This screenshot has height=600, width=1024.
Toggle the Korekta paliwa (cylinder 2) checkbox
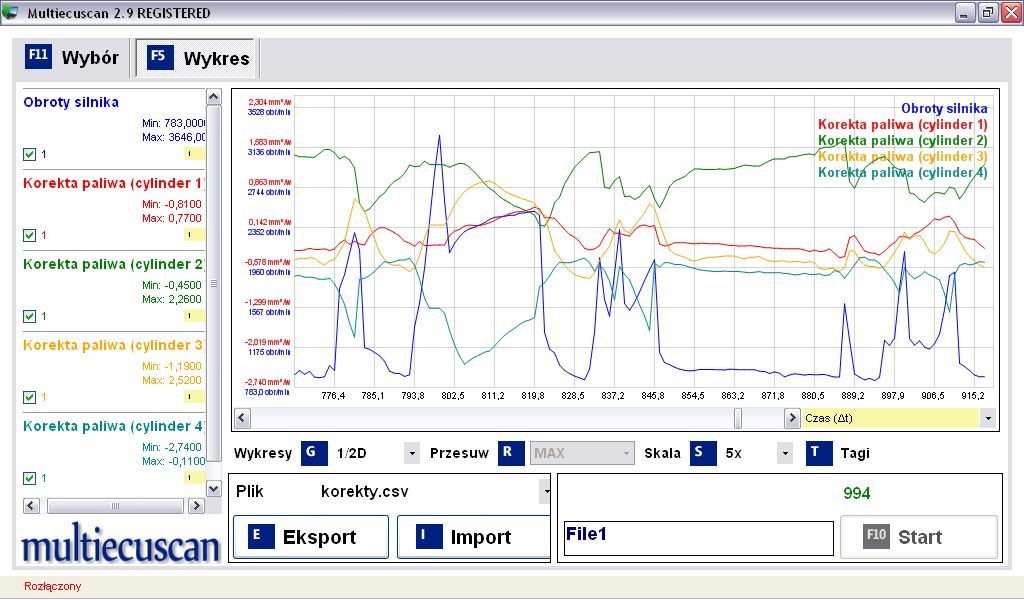29,316
